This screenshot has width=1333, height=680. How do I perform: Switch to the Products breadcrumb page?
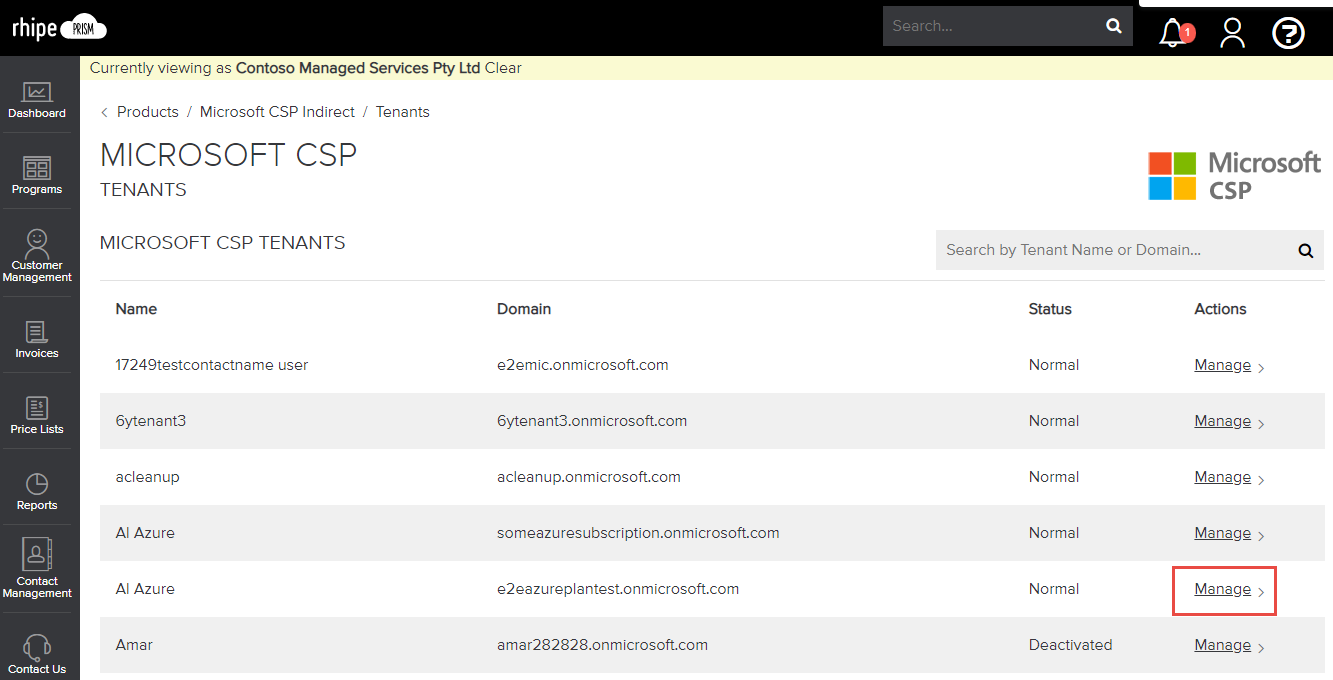pyautogui.click(x=147, y=111)
